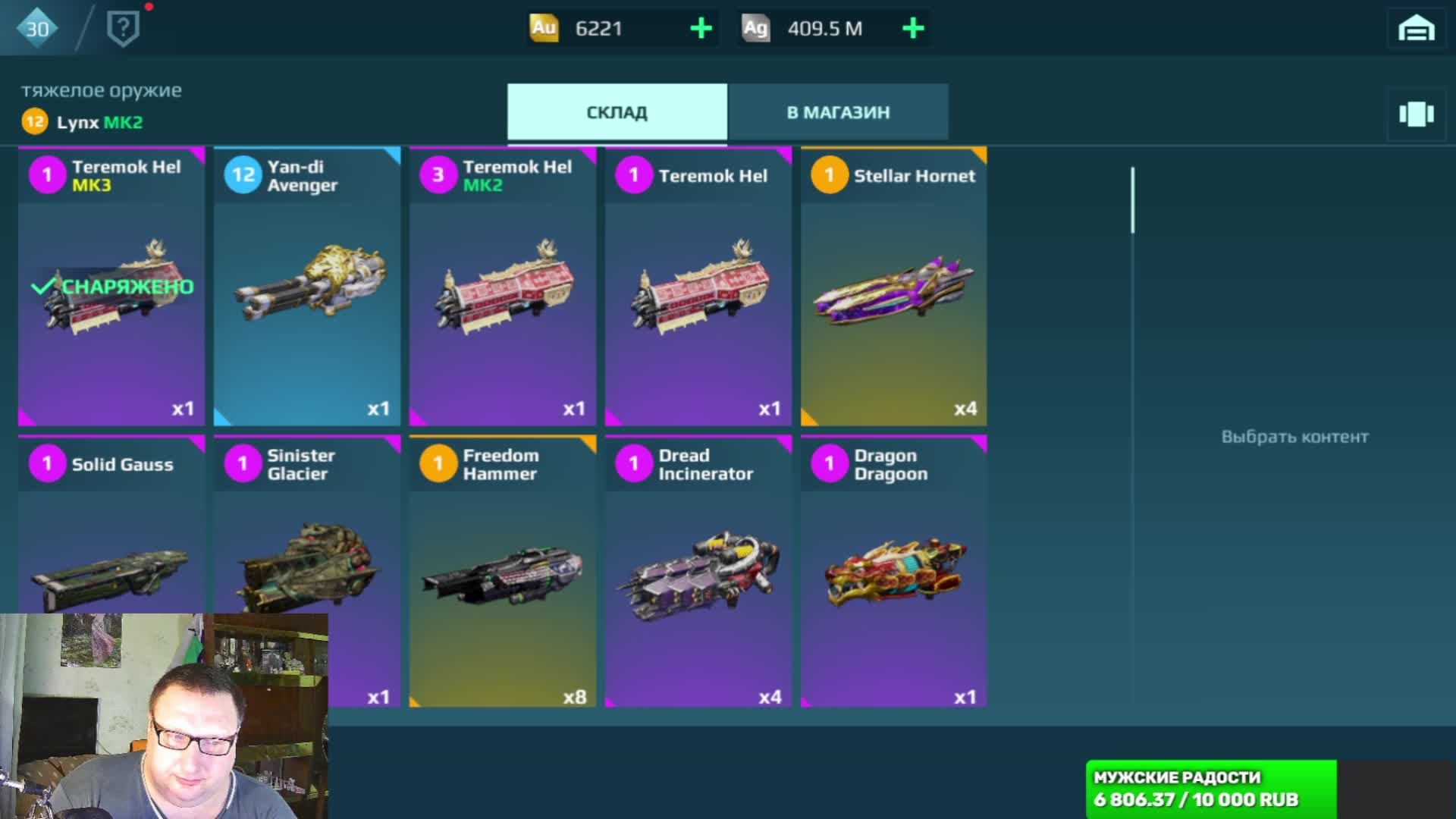Tap the level 30 diamond badge
The width and height of the screenshot is (1456, 819).
pos(36,29)
